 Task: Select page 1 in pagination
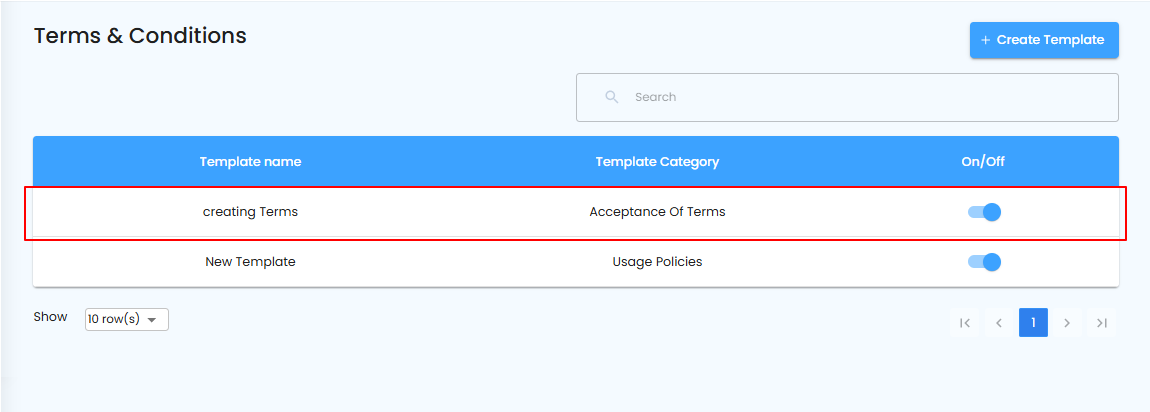[x=1033, y=323]
